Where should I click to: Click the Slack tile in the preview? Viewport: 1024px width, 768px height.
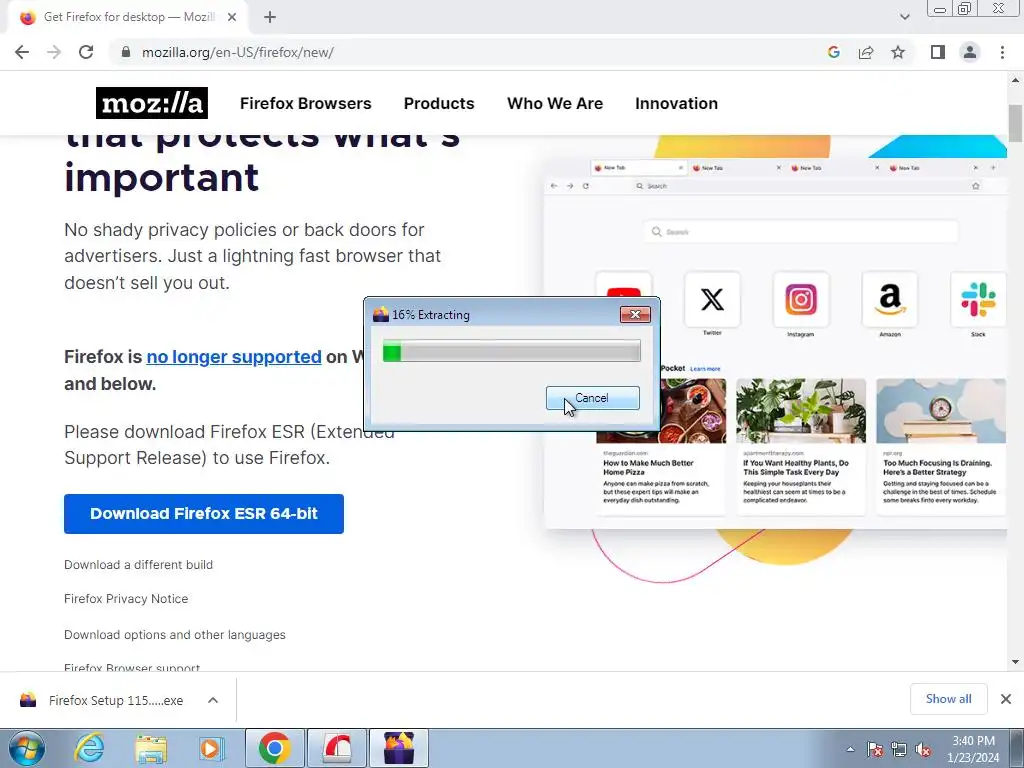pyautogui.click(x=978, y=300)
